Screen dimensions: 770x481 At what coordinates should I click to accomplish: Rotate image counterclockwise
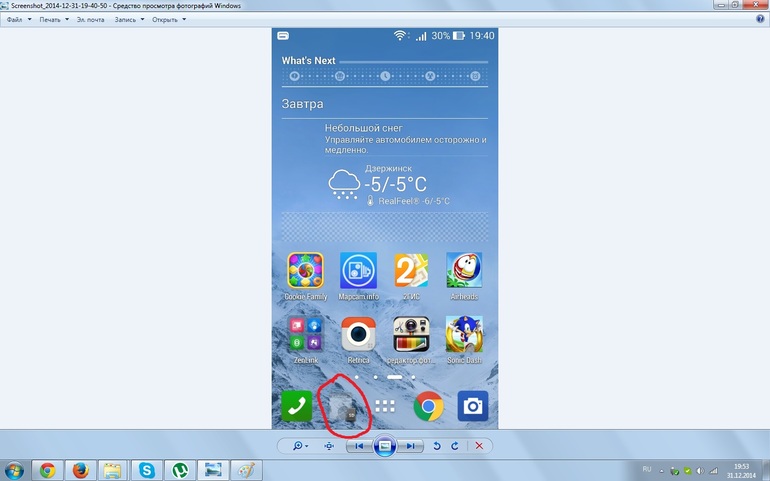click(x=437, y=445)
